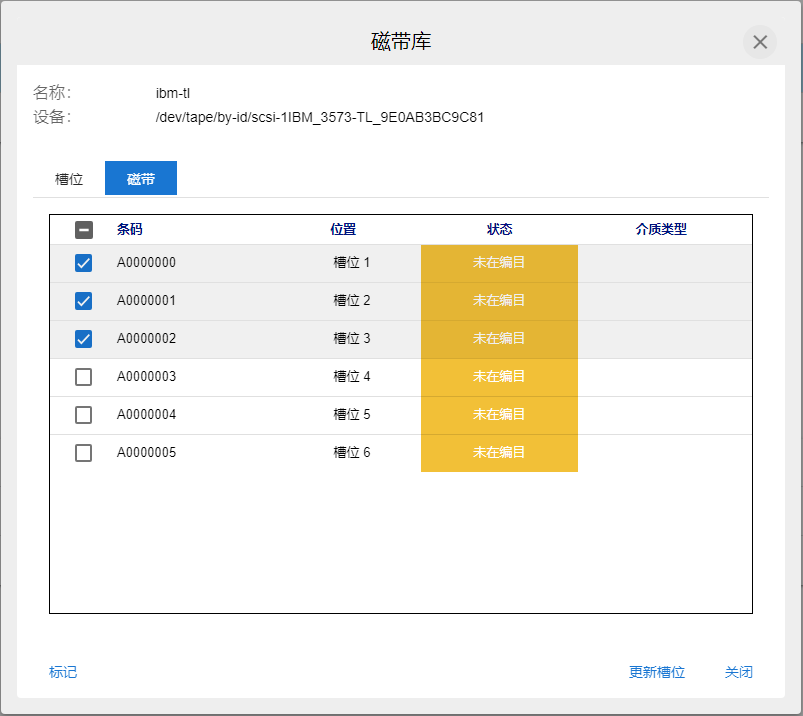The width and height of the screenshot is (803, 716).
Task: Click the 标记 button
Action: pyautogui.click(x=63, y=672)
